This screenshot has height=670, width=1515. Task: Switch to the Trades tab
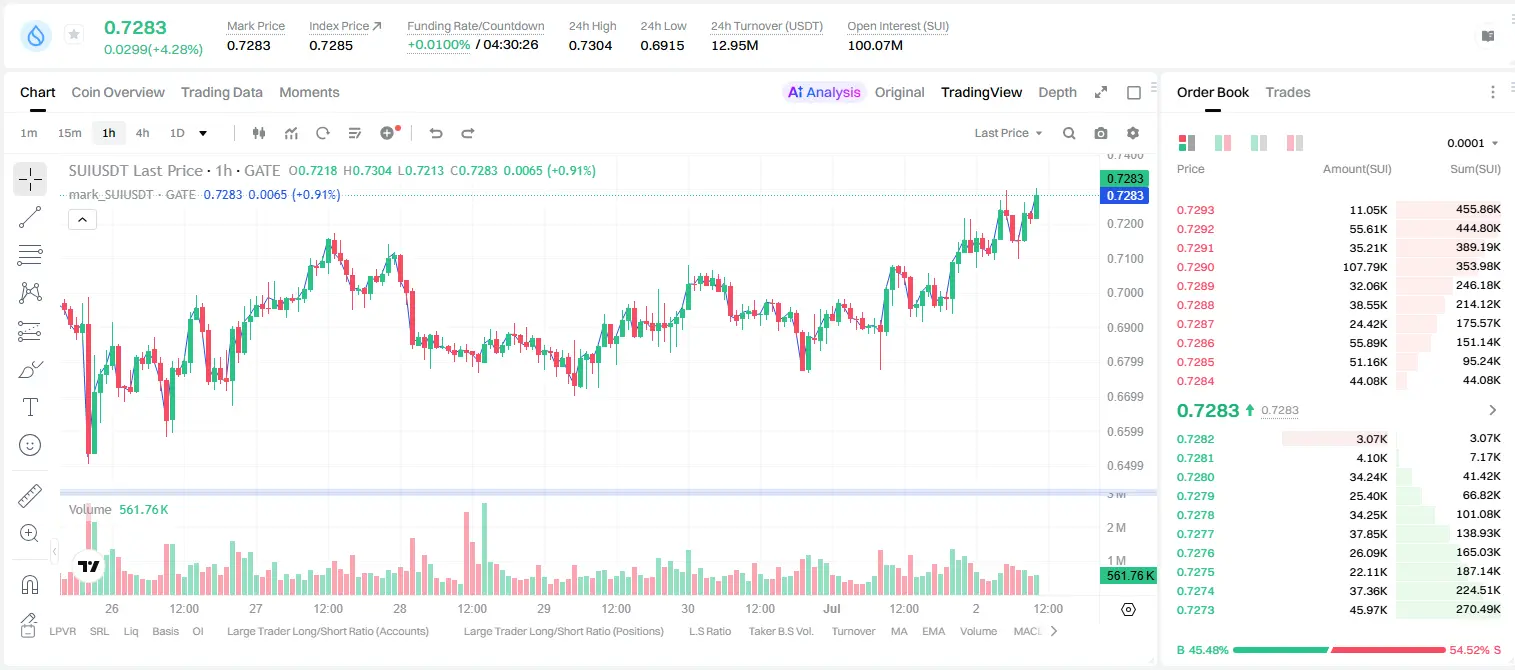point(1287,92)
